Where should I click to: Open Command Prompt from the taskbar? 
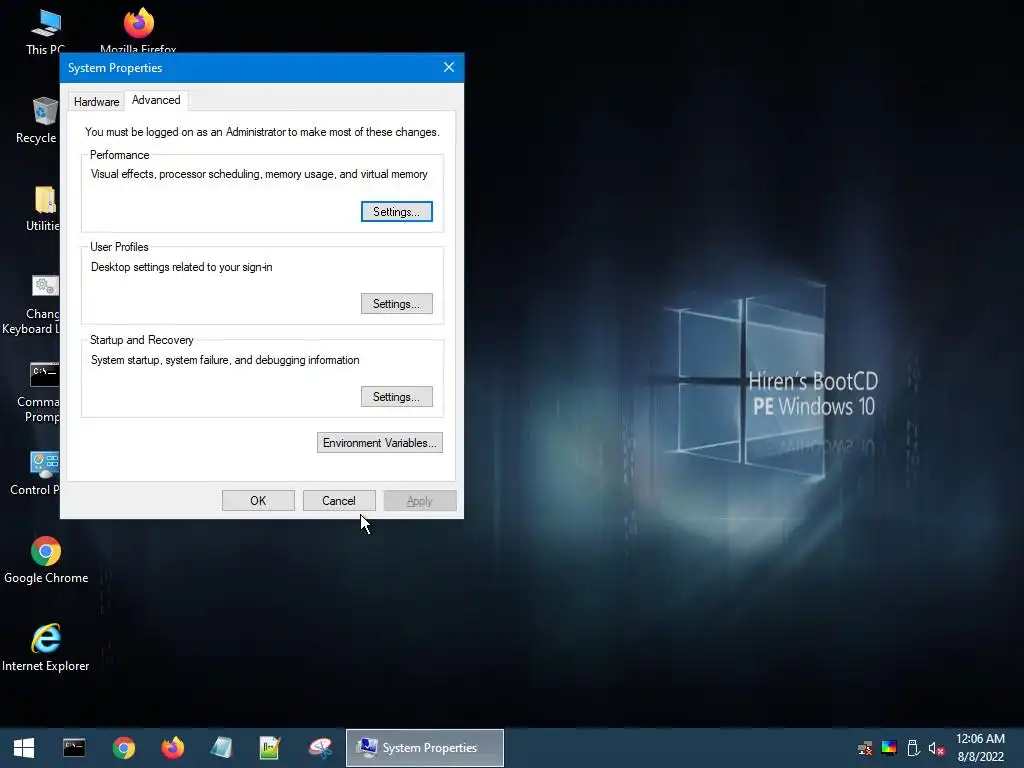(x=74, y=748)
